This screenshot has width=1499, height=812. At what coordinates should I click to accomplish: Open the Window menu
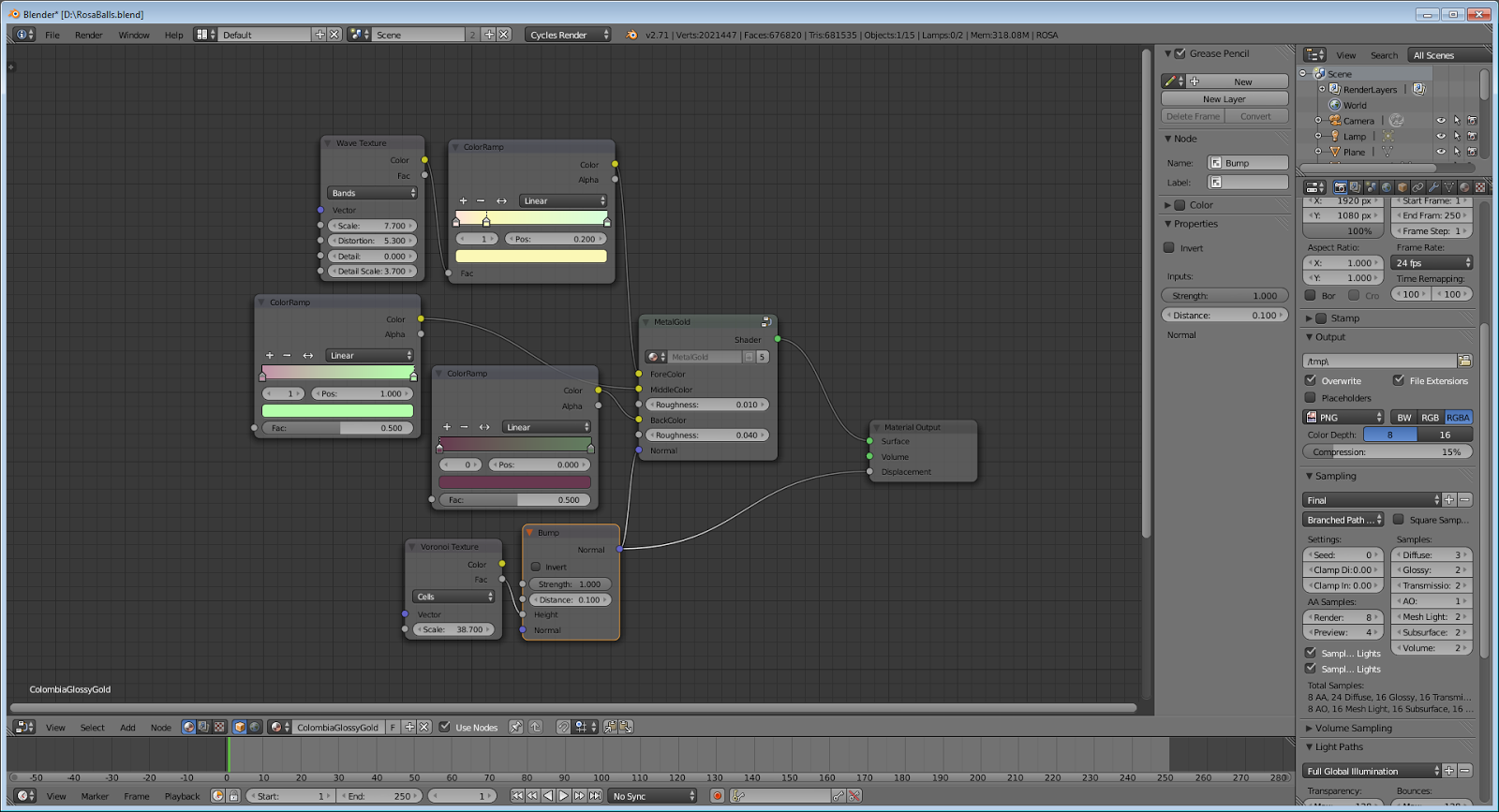click(x=134, y=35)
